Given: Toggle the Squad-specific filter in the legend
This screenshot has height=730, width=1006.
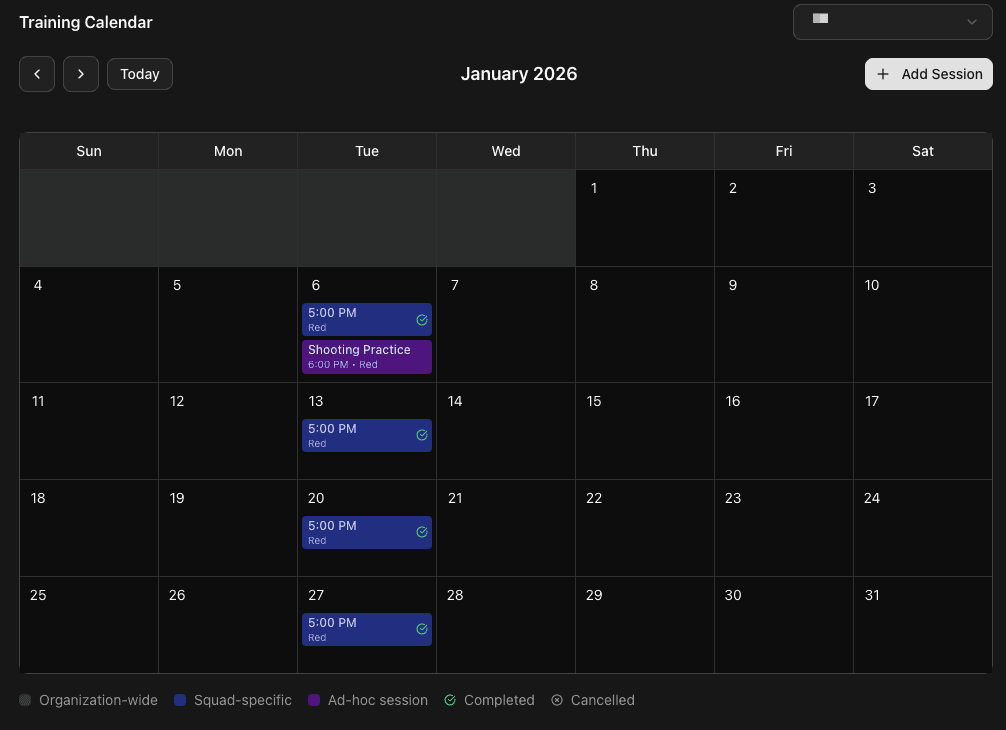Looking at the screenshot, I should [x=180, y=700].
